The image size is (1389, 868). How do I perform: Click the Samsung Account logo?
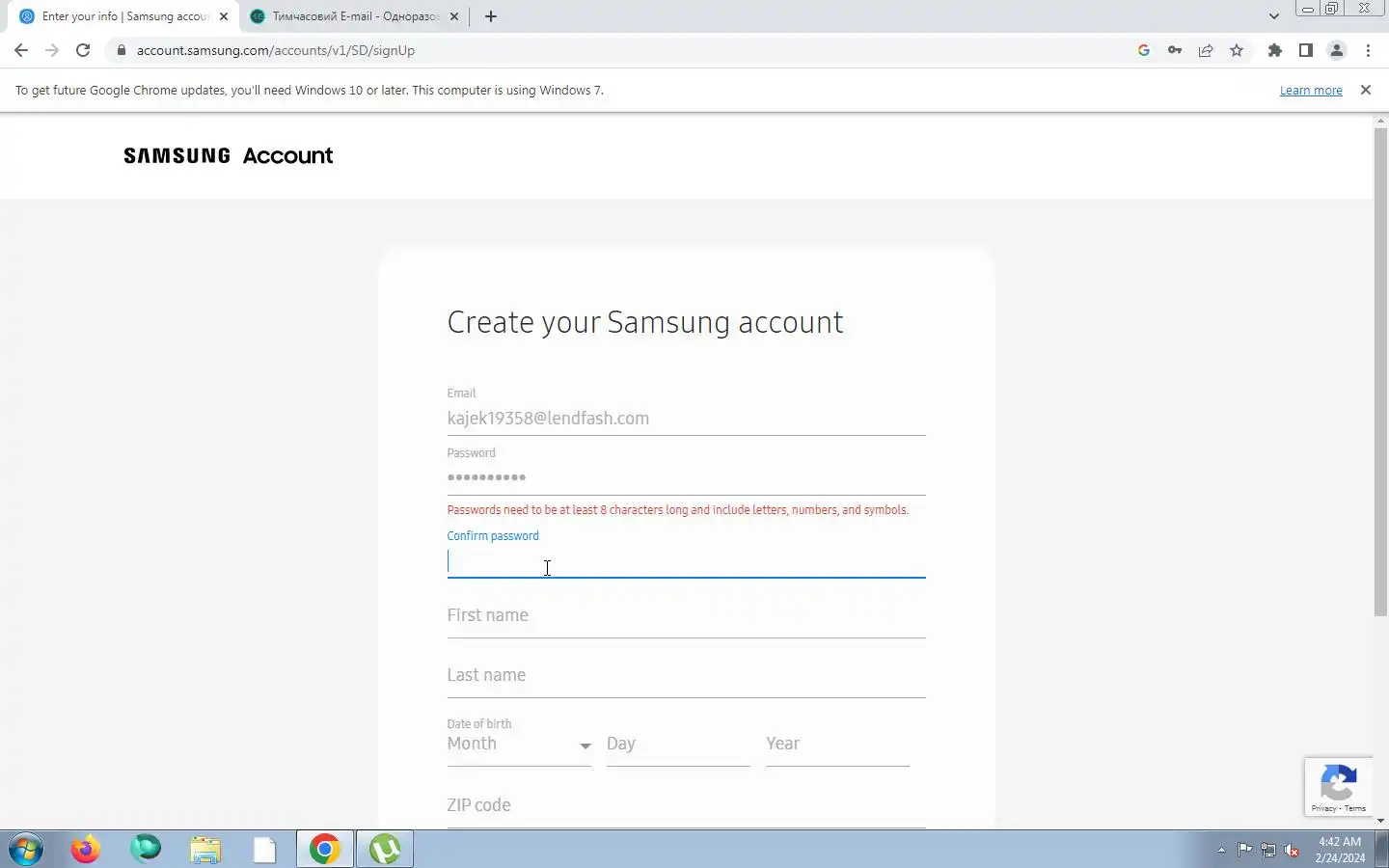(229, 155)
